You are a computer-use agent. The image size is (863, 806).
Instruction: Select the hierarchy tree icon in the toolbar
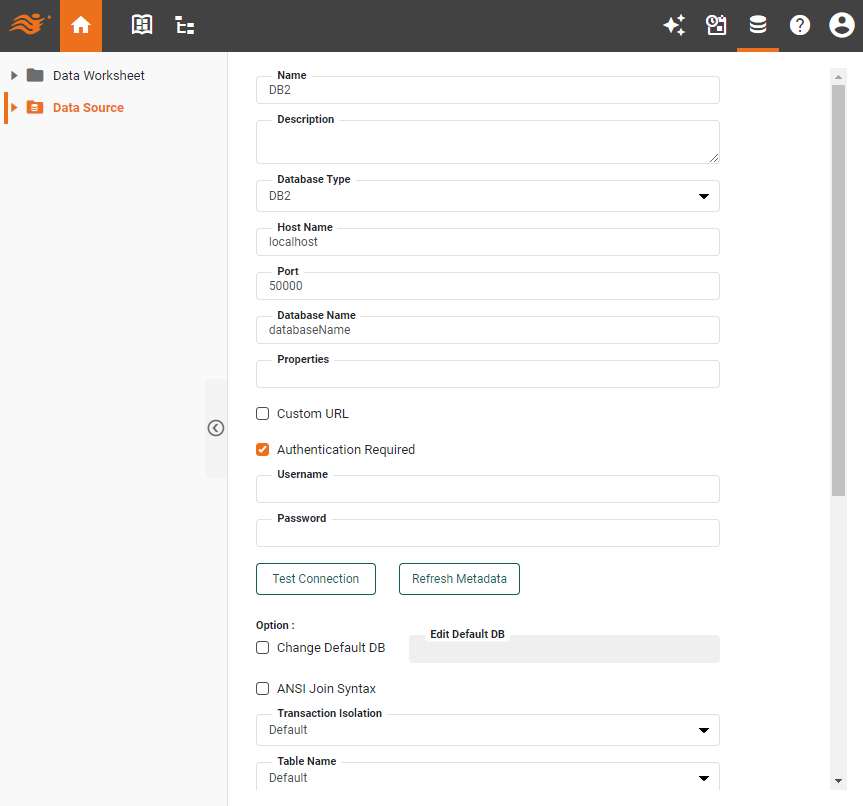pos(184,25)
